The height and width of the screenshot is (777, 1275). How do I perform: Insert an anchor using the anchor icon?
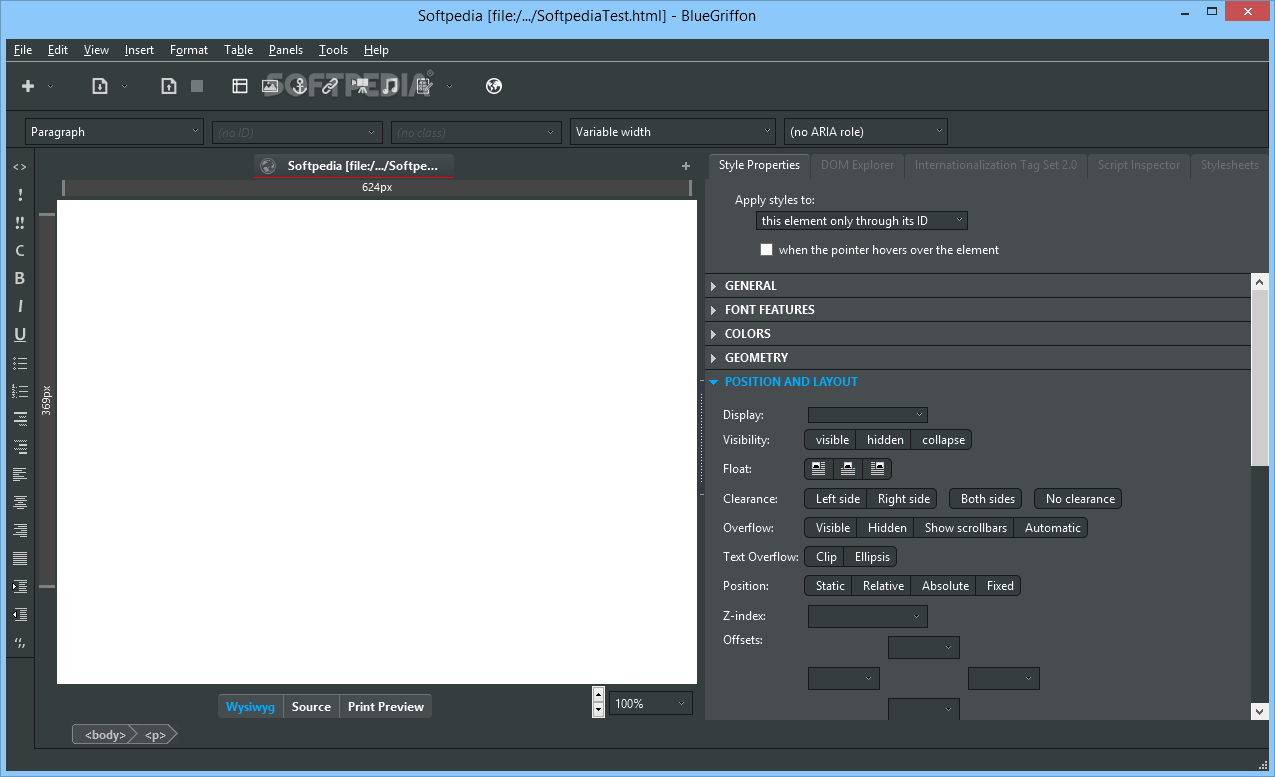point(299,86)
